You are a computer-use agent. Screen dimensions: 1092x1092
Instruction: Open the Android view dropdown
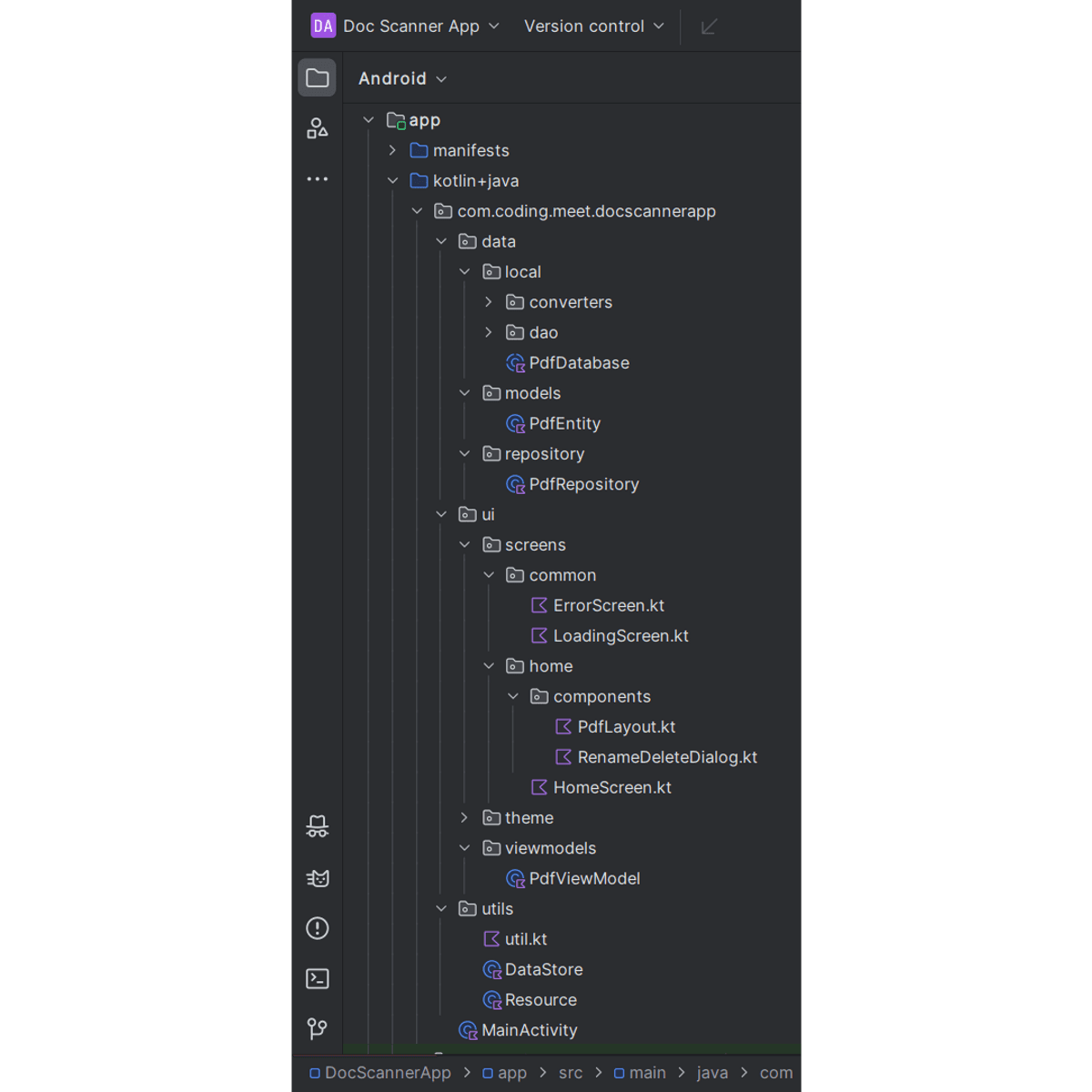point(402,78)
